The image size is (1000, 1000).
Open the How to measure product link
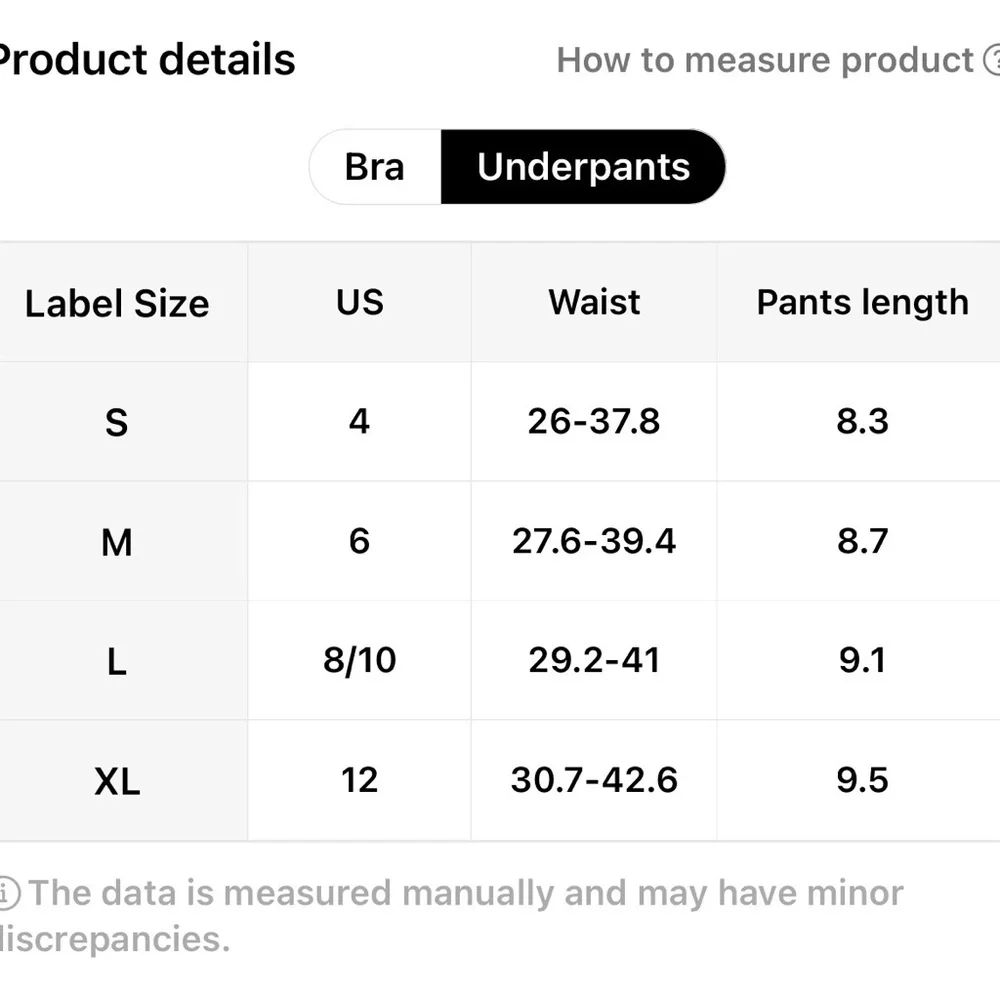[765, 60]
